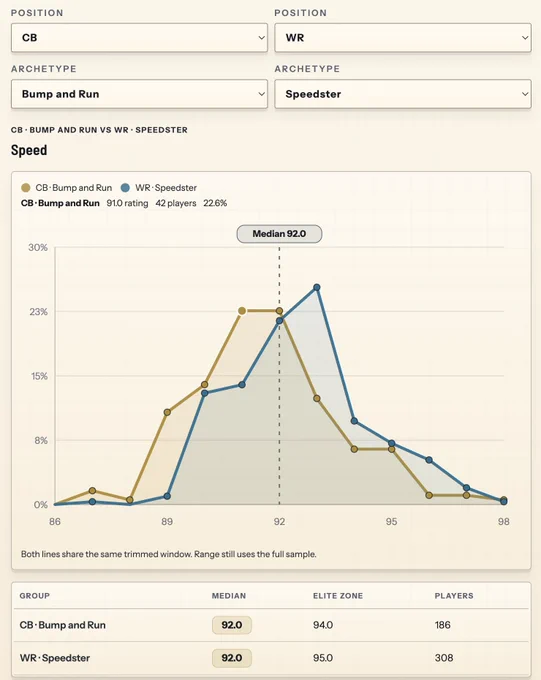Open the left Position dropdown showing CB
Screen dimensions: 541x680
click(139, 38)
